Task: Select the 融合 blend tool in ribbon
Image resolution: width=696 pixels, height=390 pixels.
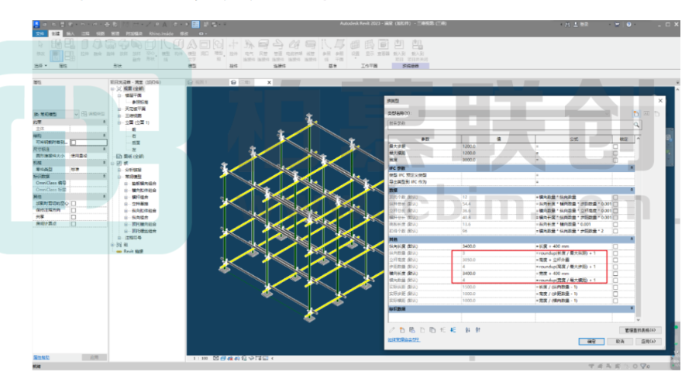Action: pos(97,47)
